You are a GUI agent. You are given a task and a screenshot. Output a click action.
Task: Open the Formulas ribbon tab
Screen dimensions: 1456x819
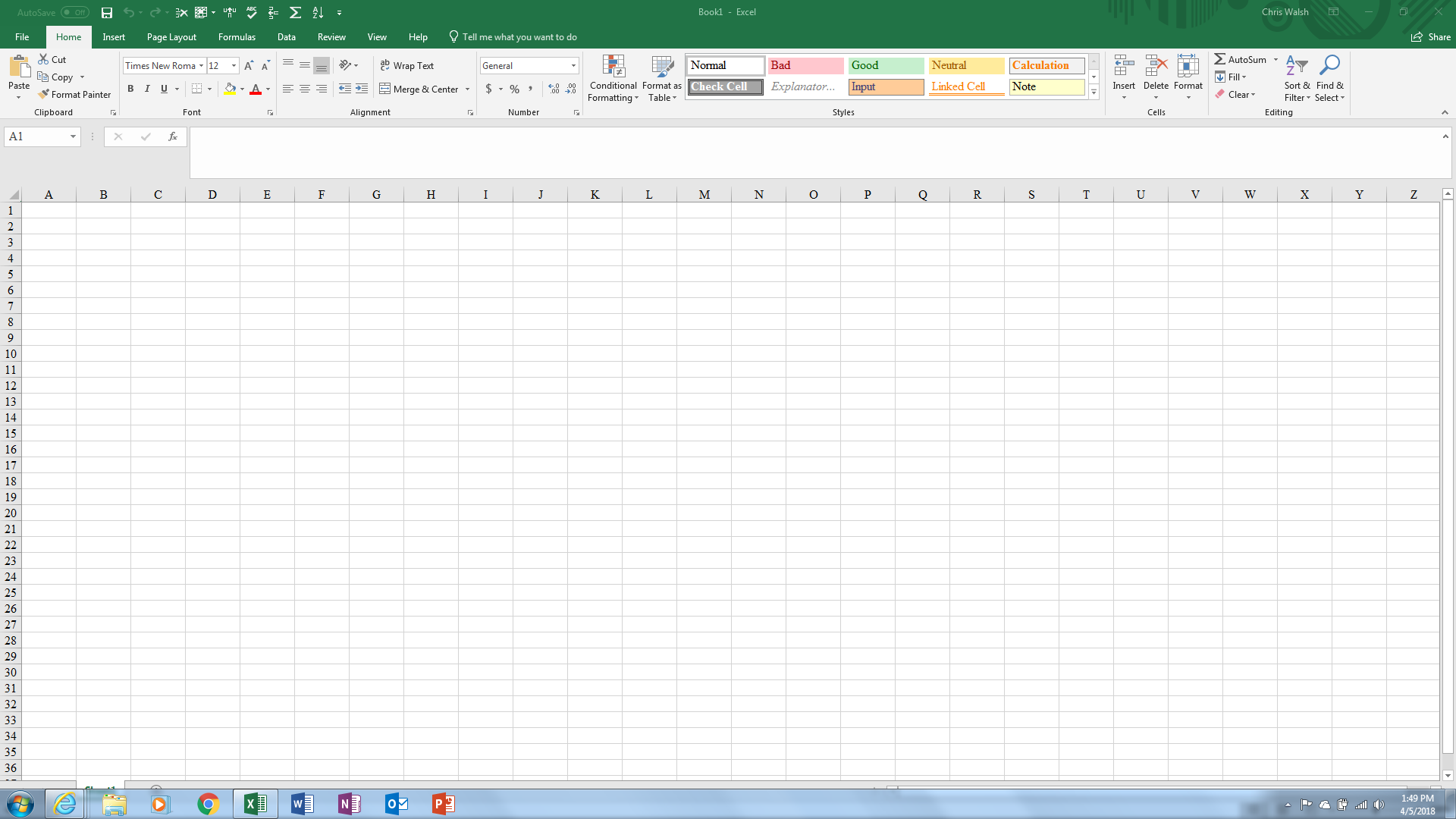coord(237,37)
